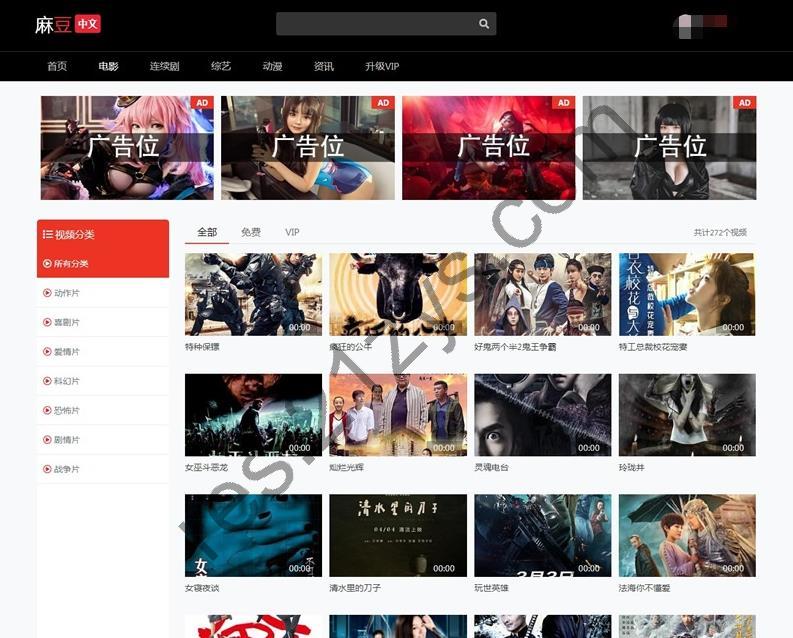Screen dimensions: 793x638
Task: Open the 法海你不懂爱 video thumbnail
Action: pos(687,535)
